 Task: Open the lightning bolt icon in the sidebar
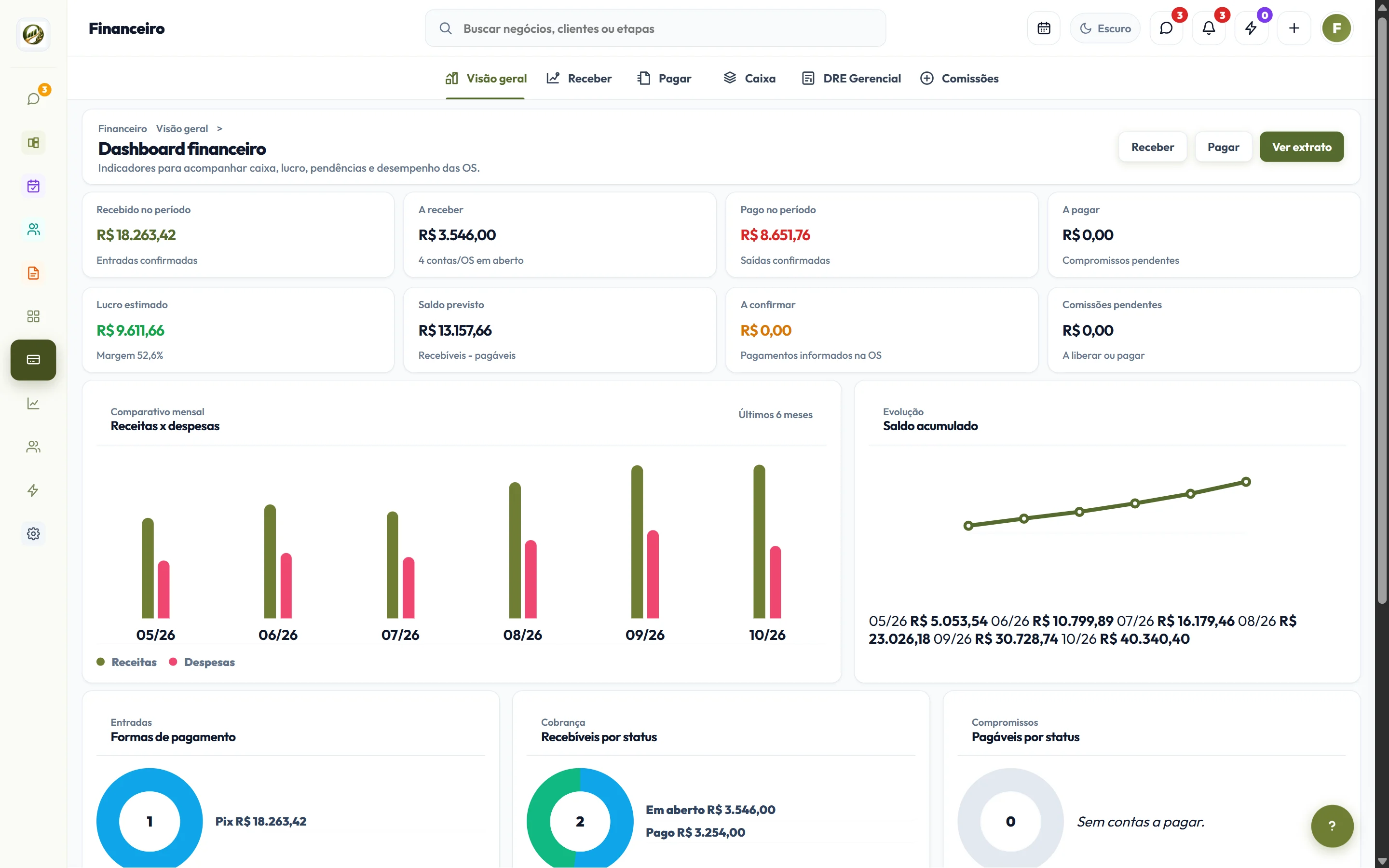(x=33, y=490)
